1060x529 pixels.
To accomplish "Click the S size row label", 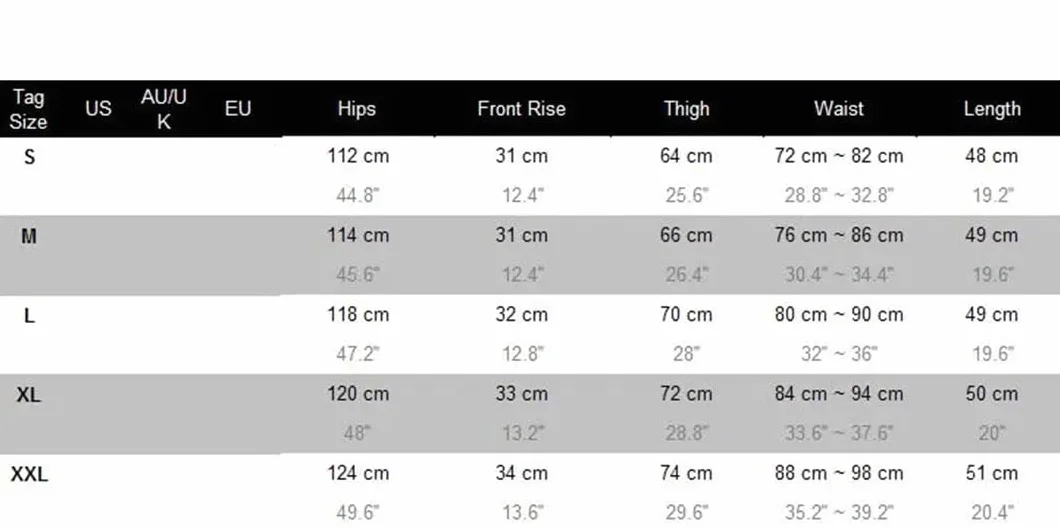I will [29, 157].
